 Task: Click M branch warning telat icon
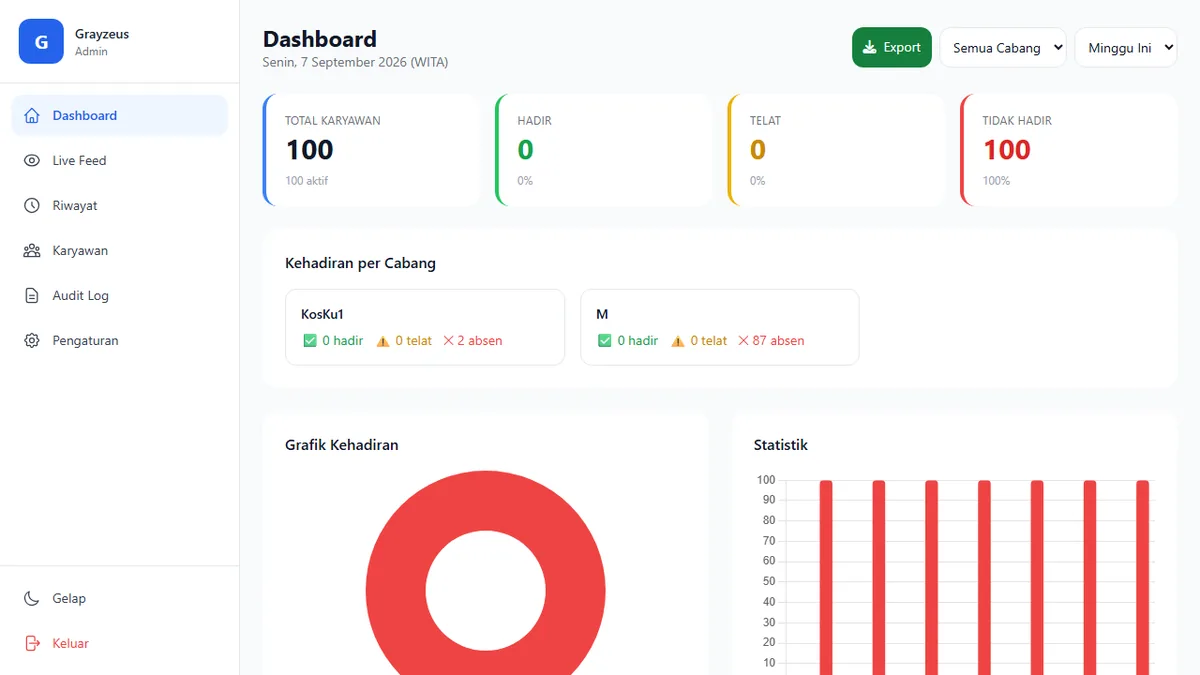[x=678, y=341]
